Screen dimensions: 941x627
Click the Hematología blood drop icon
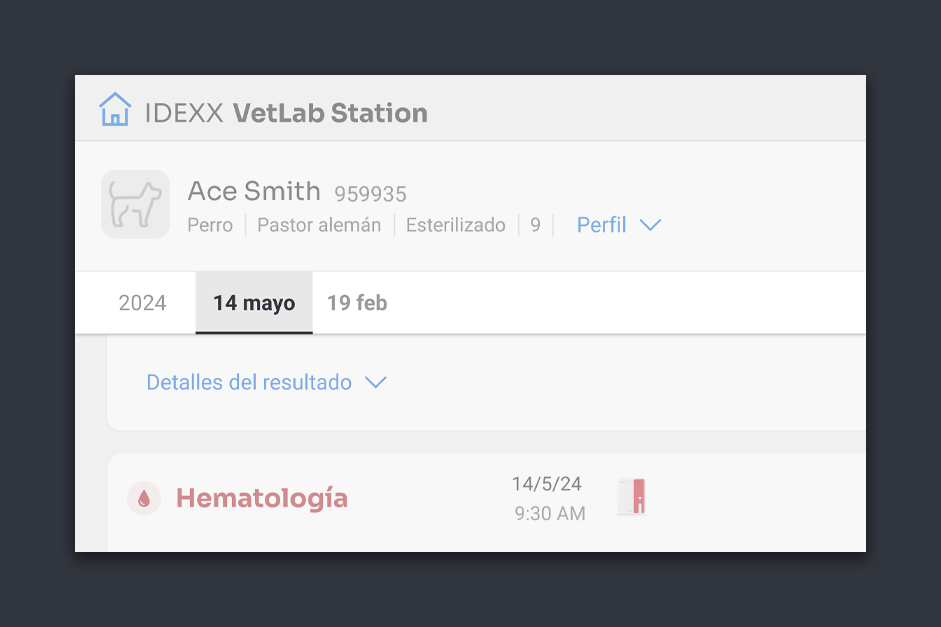click(x=144, y=498)
